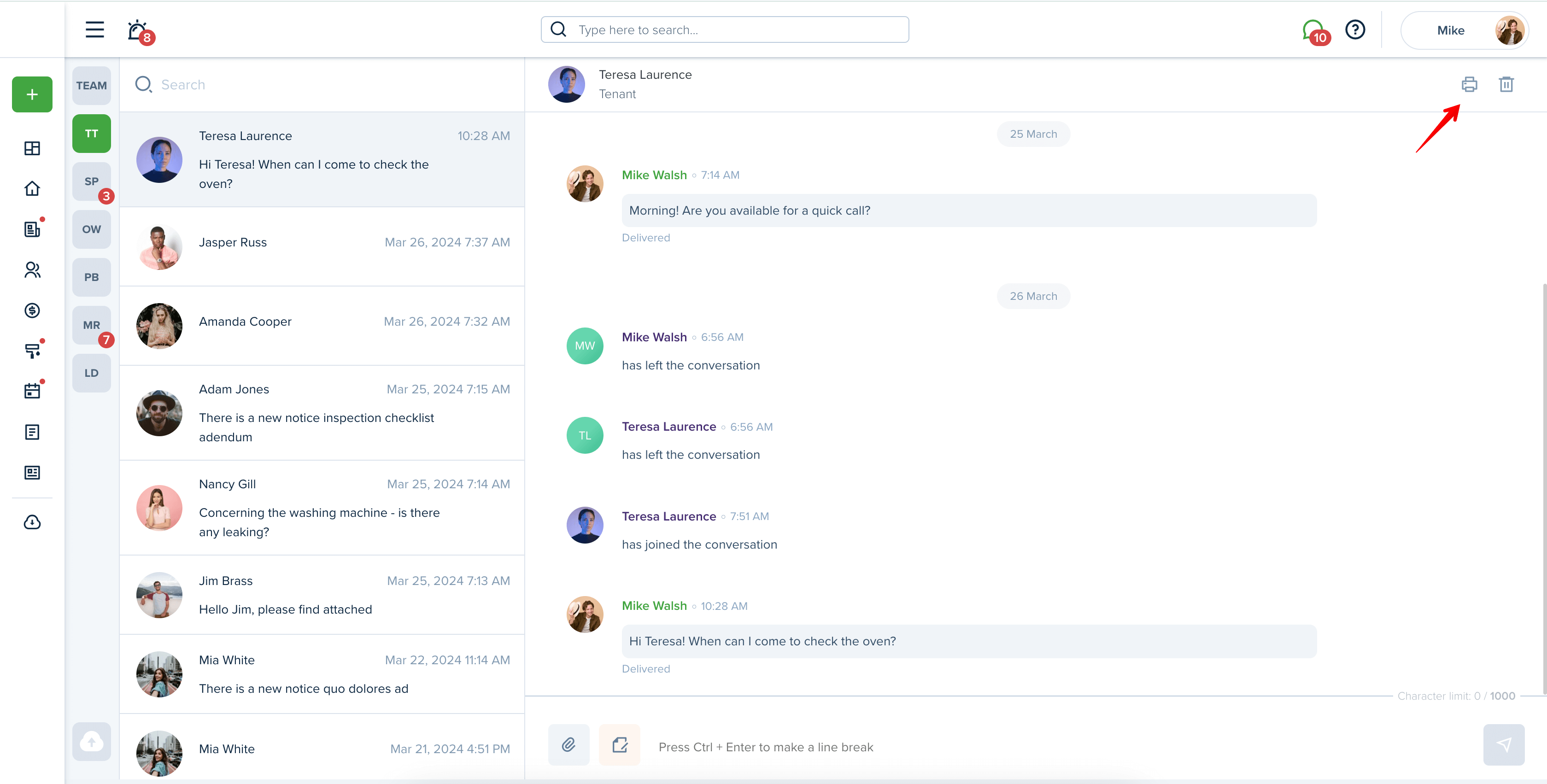Select the OW owners tab
1547x784 pixels.
pyautogui.click(x=91, y=229)
